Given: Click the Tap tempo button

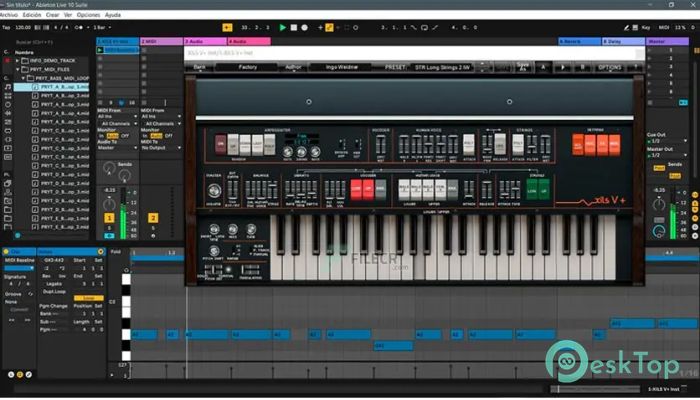Looking at the screenshot, I should [6, 28].
